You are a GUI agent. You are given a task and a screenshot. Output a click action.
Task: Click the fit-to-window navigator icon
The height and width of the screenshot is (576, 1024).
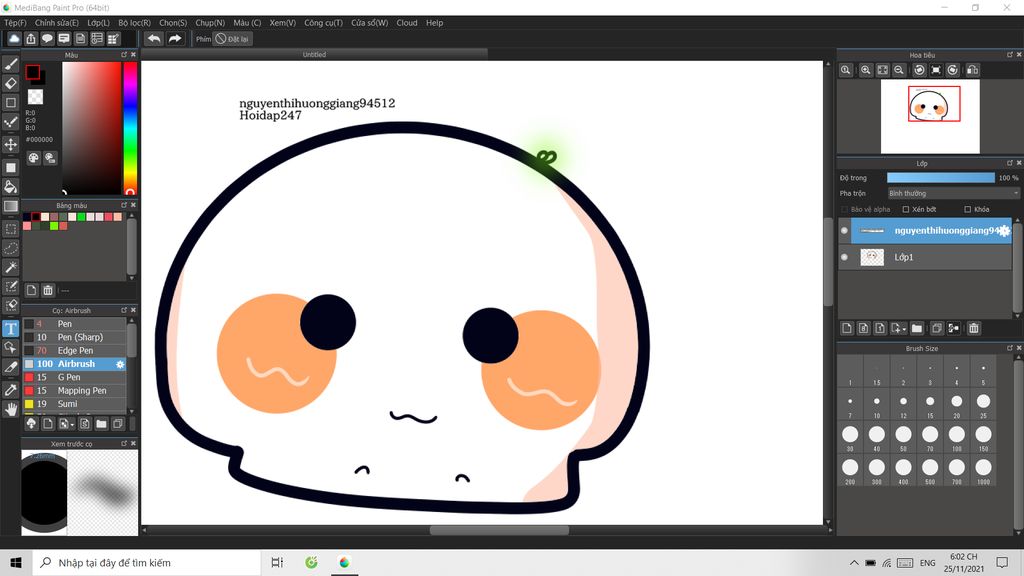pos(882,70)
